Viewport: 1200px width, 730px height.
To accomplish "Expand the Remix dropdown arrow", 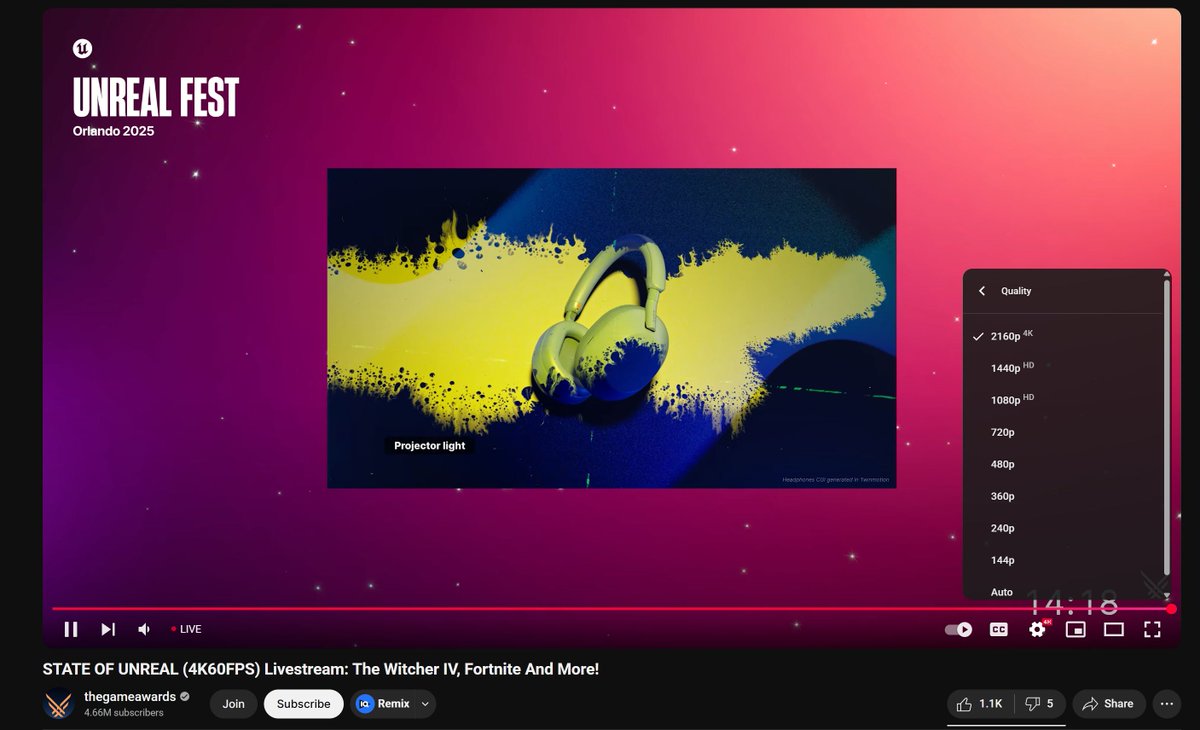I will click(x=426, y=704).
